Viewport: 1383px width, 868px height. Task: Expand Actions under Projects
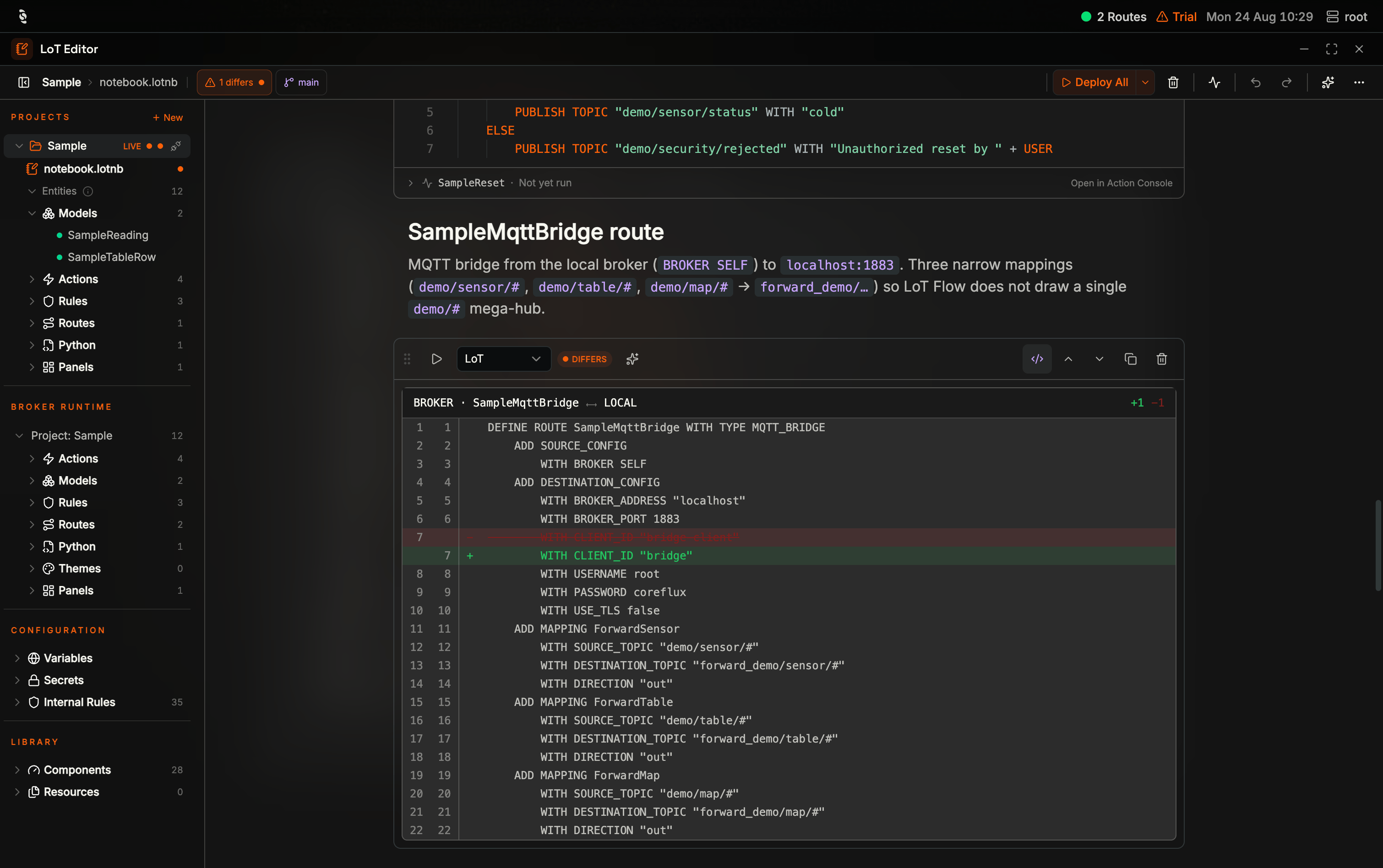32,279
